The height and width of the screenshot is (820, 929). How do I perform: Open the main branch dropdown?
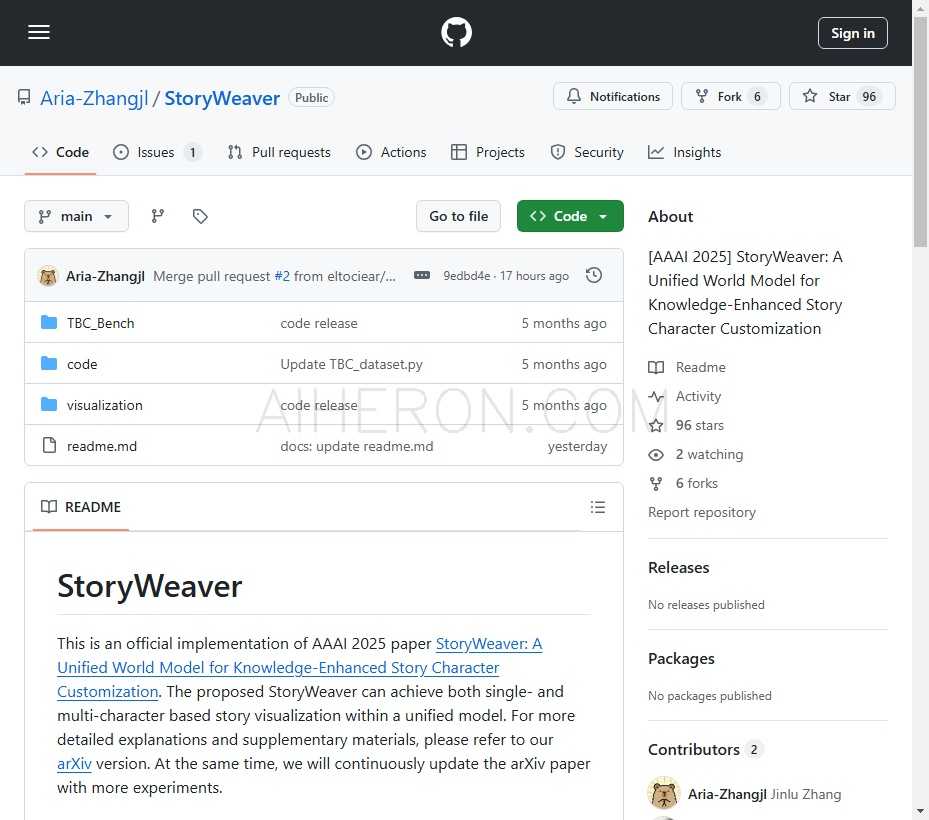pos(76,216)
